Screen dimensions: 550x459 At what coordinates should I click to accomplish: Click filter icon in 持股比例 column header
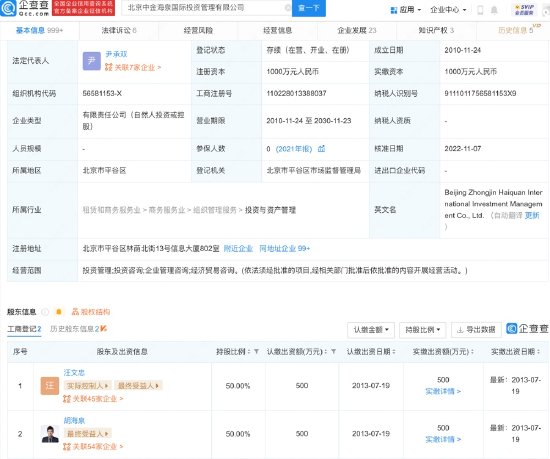point(256,352)
